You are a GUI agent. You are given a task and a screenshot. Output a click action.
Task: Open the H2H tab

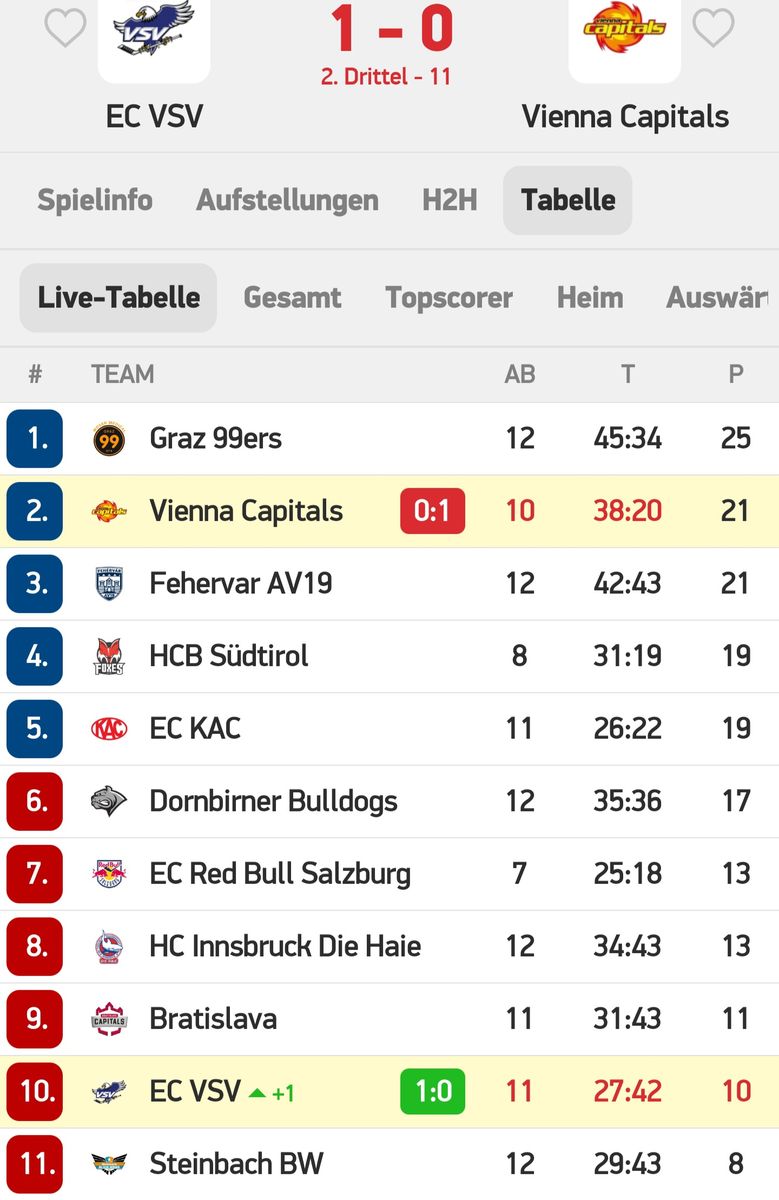tap(449, 200)
